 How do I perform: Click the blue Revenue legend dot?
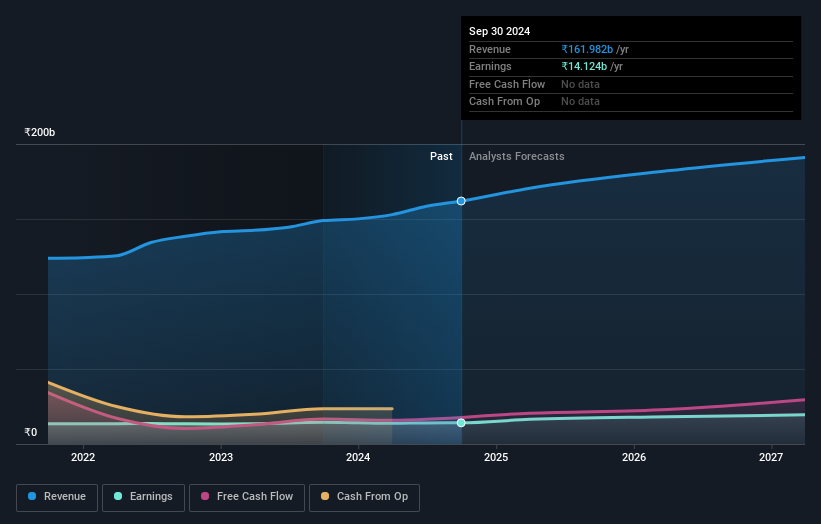click(32, 496)
